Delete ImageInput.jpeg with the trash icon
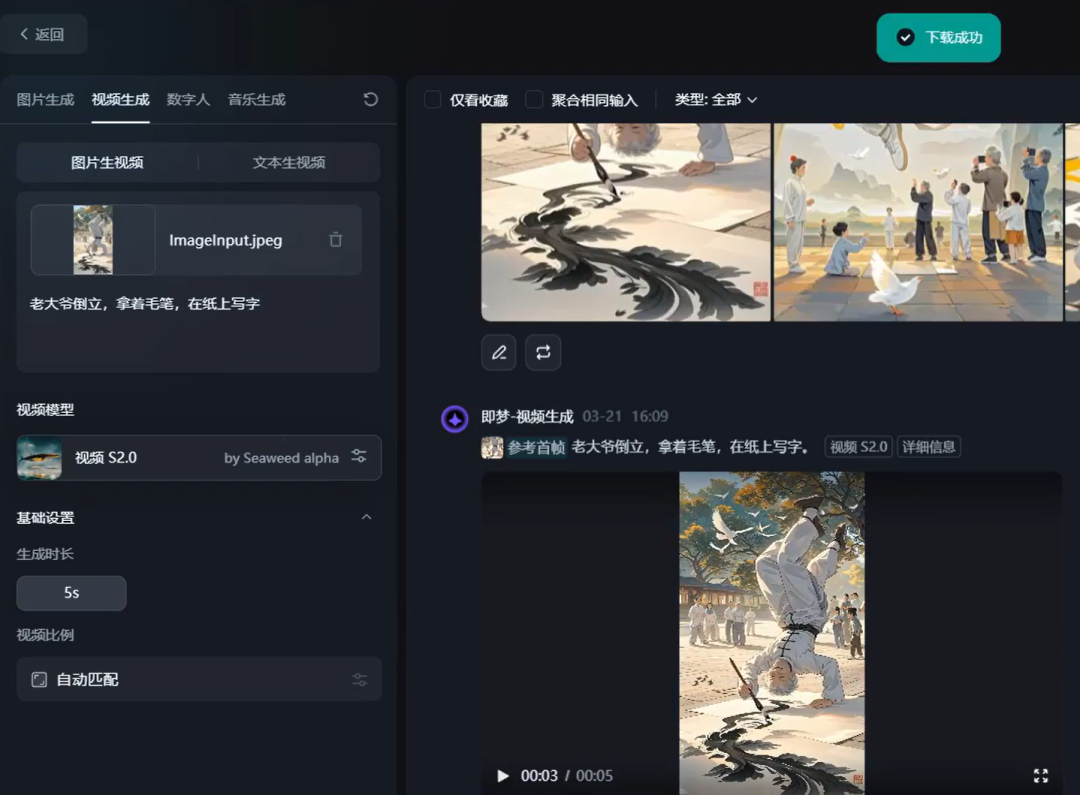This screenshot has height=795, width=1080. [335, 240]
